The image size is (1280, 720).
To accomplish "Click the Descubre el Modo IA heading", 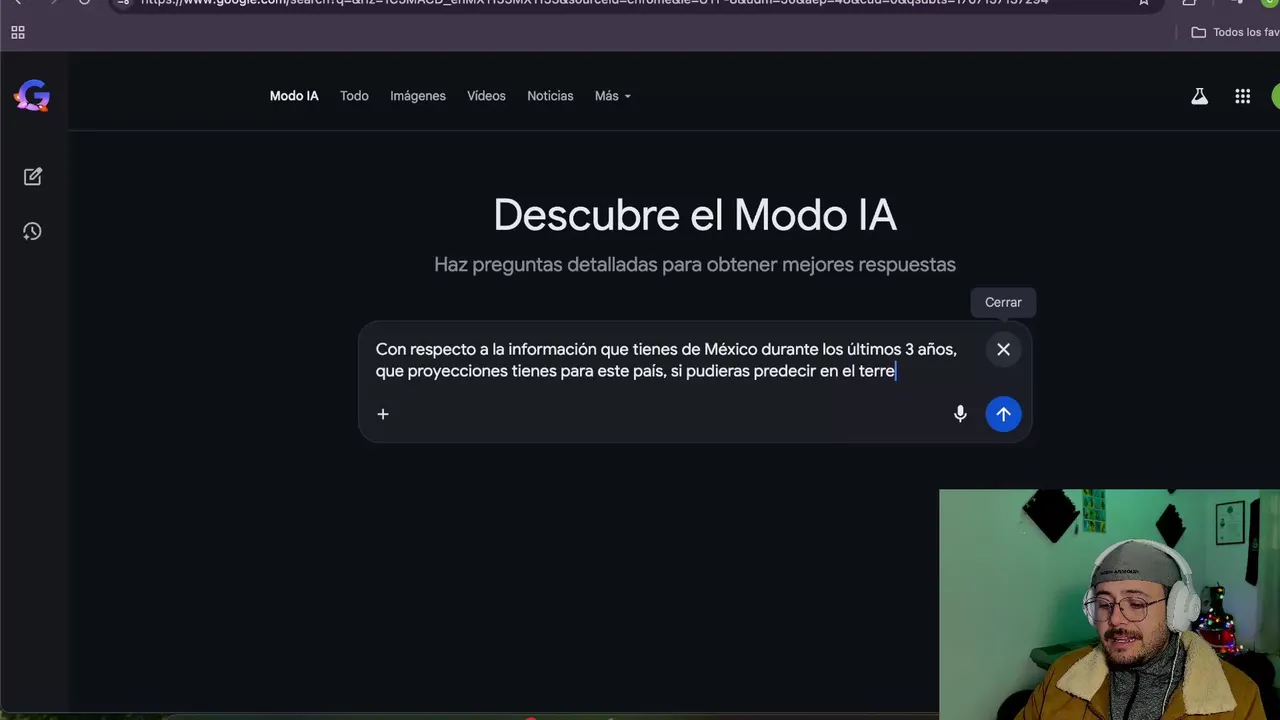I will point(695,215).
